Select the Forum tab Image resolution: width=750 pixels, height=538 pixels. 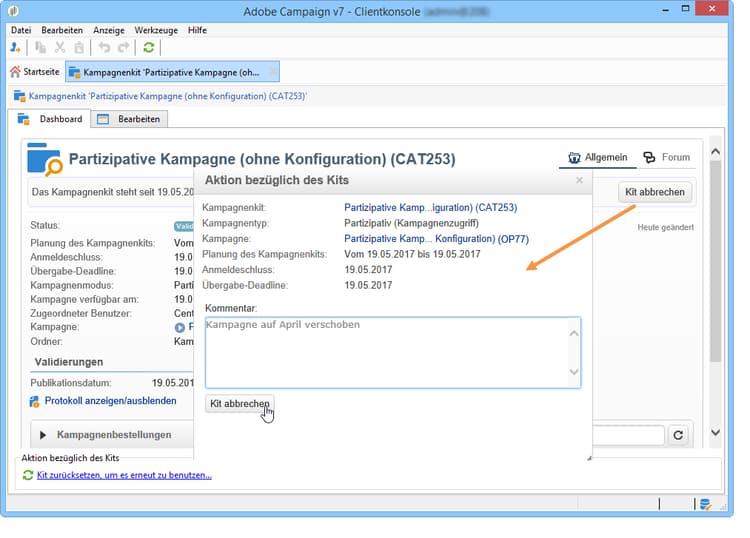click(667, 157)
